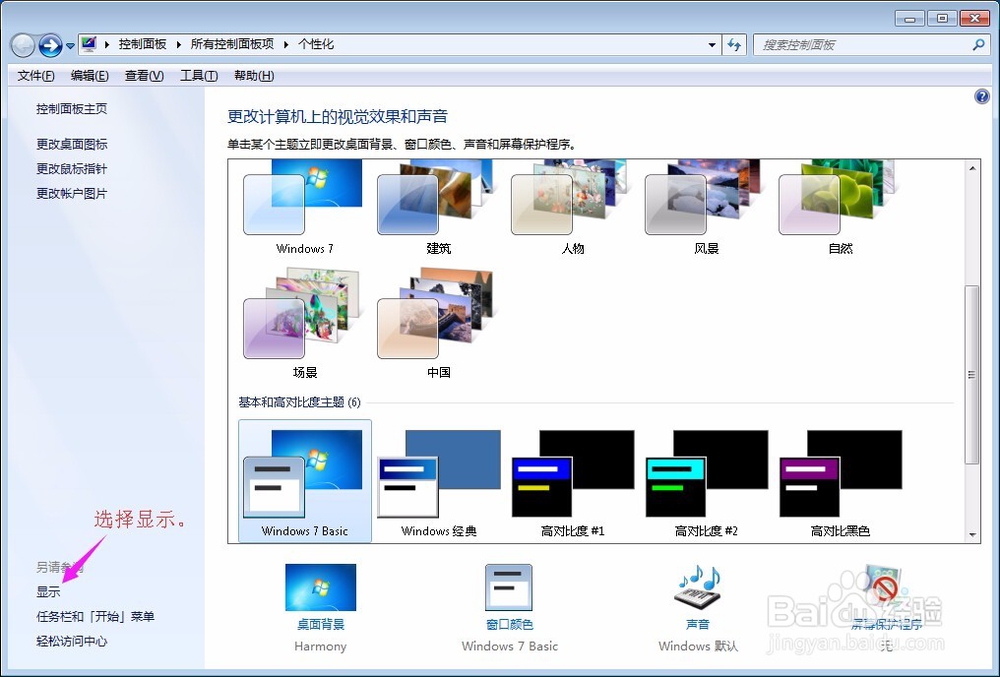Click the help question mark icon
The height and width of the screenshot is (677, 1000).
tap(981, 96)
